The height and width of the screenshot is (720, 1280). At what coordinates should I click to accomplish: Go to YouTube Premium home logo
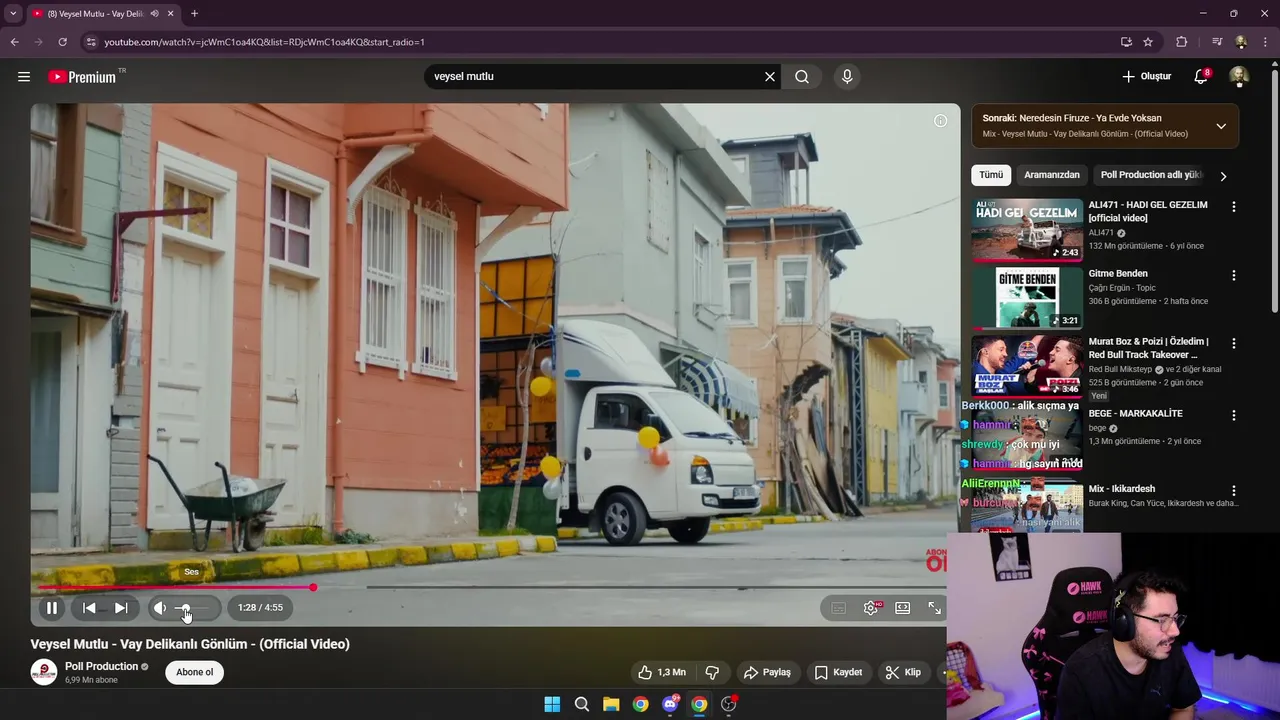[83, 76]
